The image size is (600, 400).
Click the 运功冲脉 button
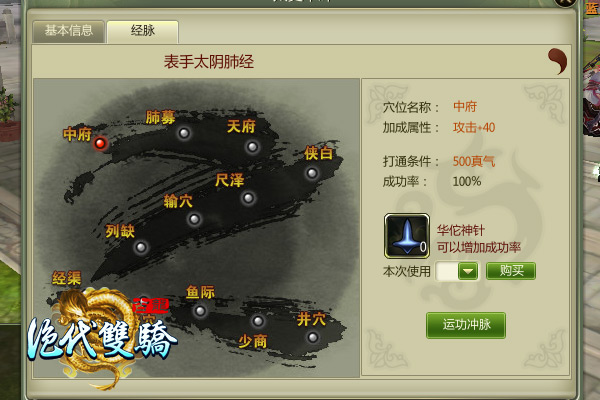pyautogui.click(x=466, y=325)
